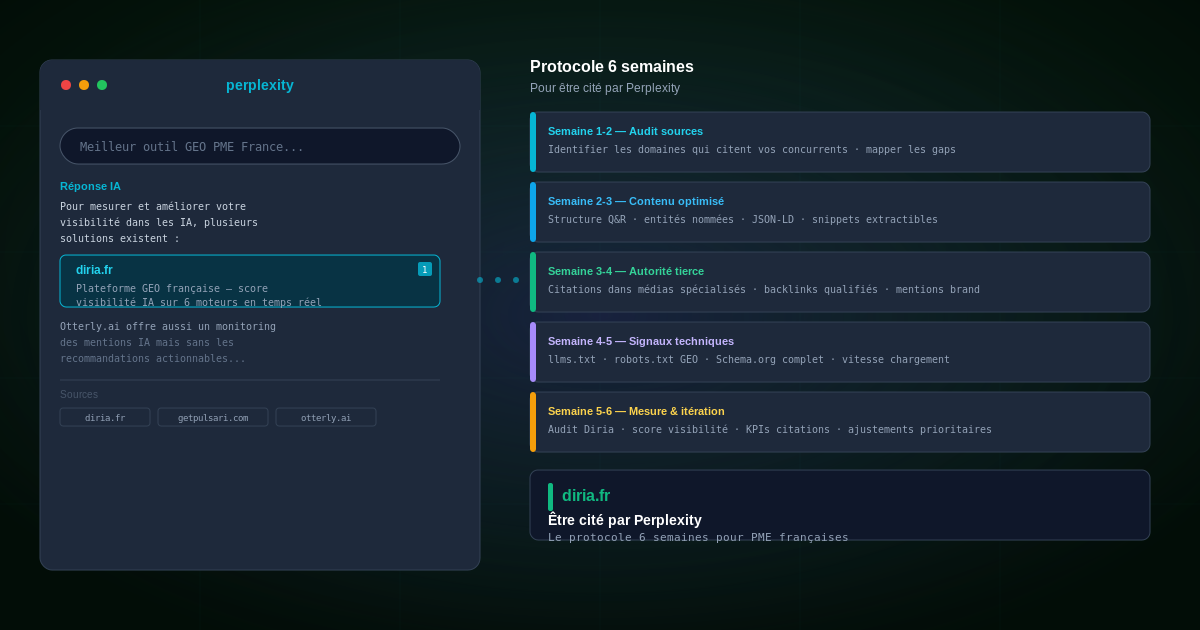
Task: Click 'Le protocole 6 semaines pour PME françaises'
Action: pos(698,537)
